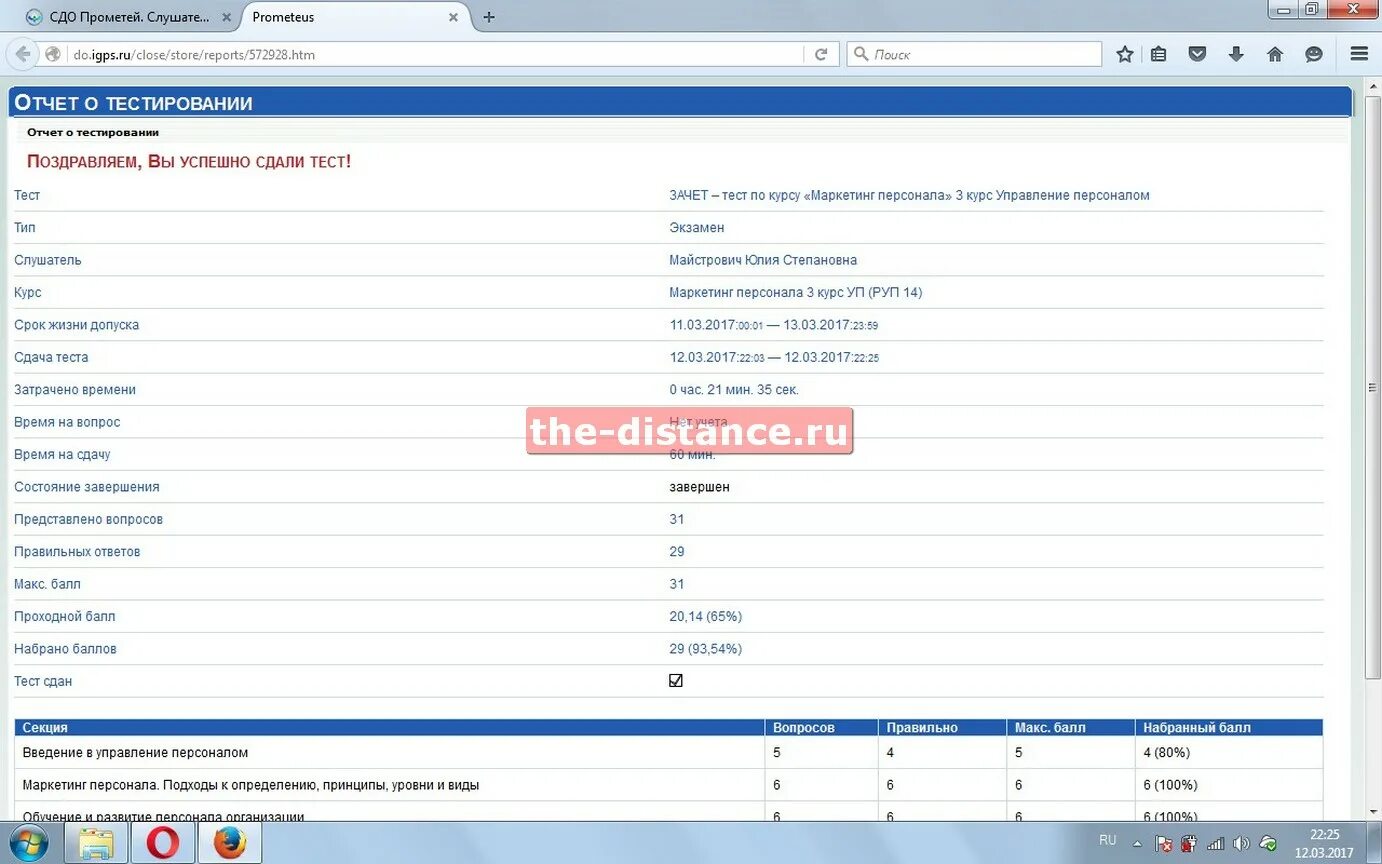The image size is (1382, 864).
Task: Click the Поздравляем success heading
Action: click(189, 161)
